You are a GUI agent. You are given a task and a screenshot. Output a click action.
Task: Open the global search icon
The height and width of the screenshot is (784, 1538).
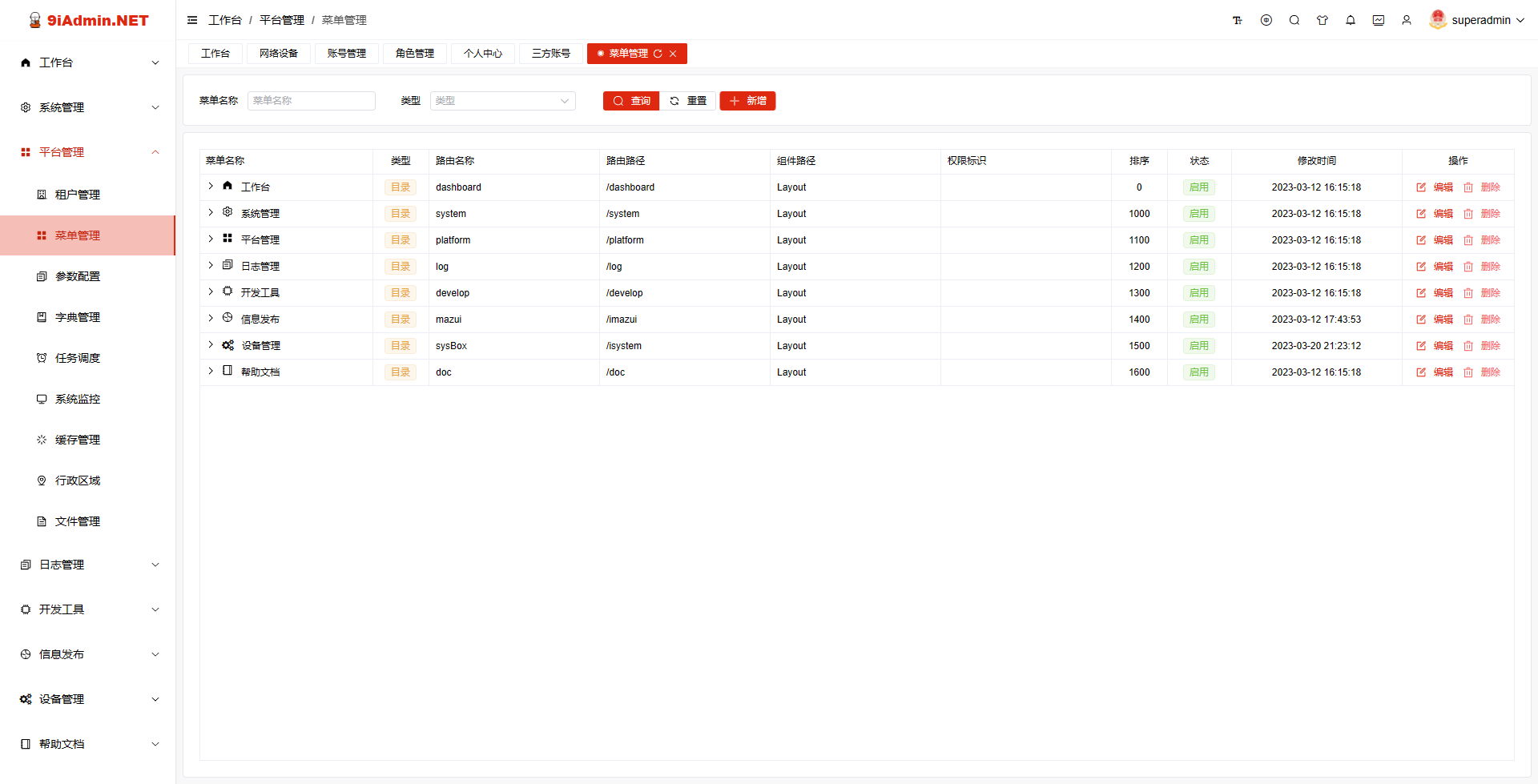(x=1294, y=20)
